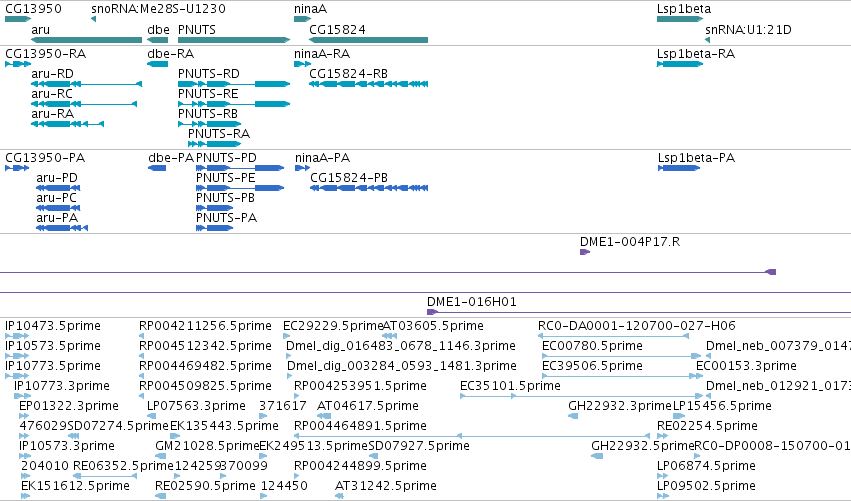The height and width of the screenshot is (501, 851).
Task: Select the RE06352.5prime label
Action: [123, 466]
